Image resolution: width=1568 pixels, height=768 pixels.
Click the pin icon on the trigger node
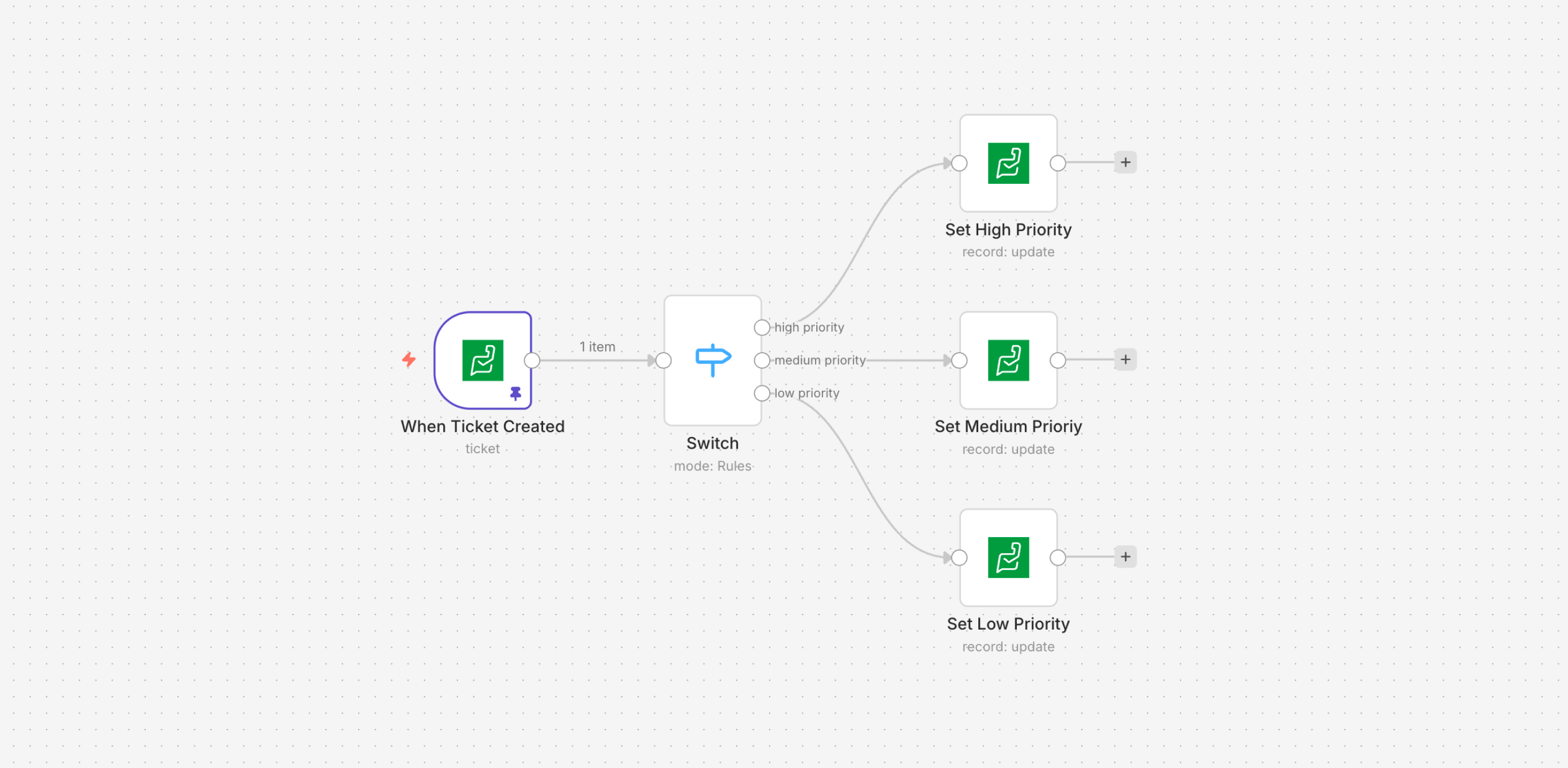coord(515,393)
